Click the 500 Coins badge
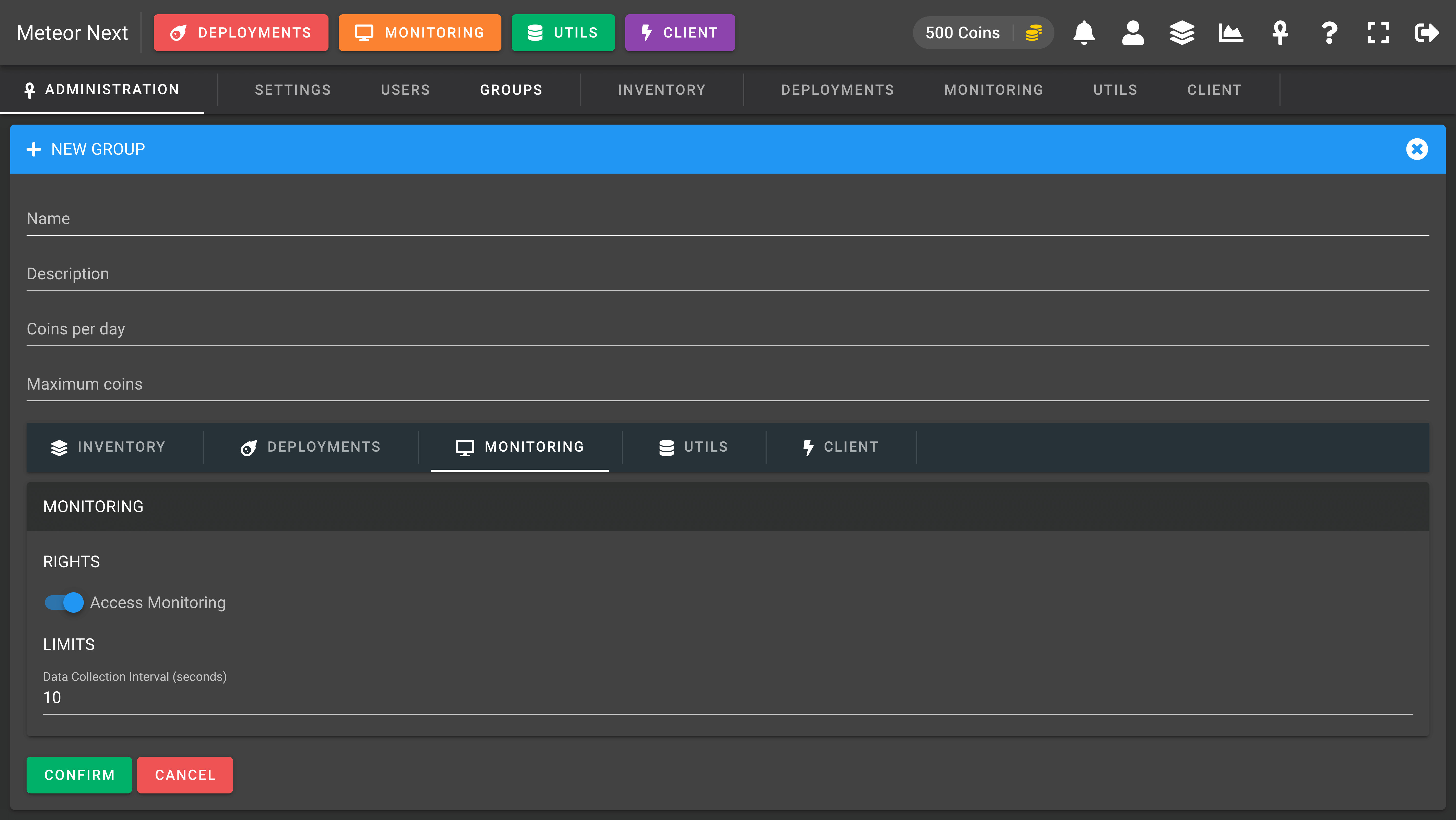Image resolution: width=1456 pixels, height=820 pixels. [x=983, y=33]
